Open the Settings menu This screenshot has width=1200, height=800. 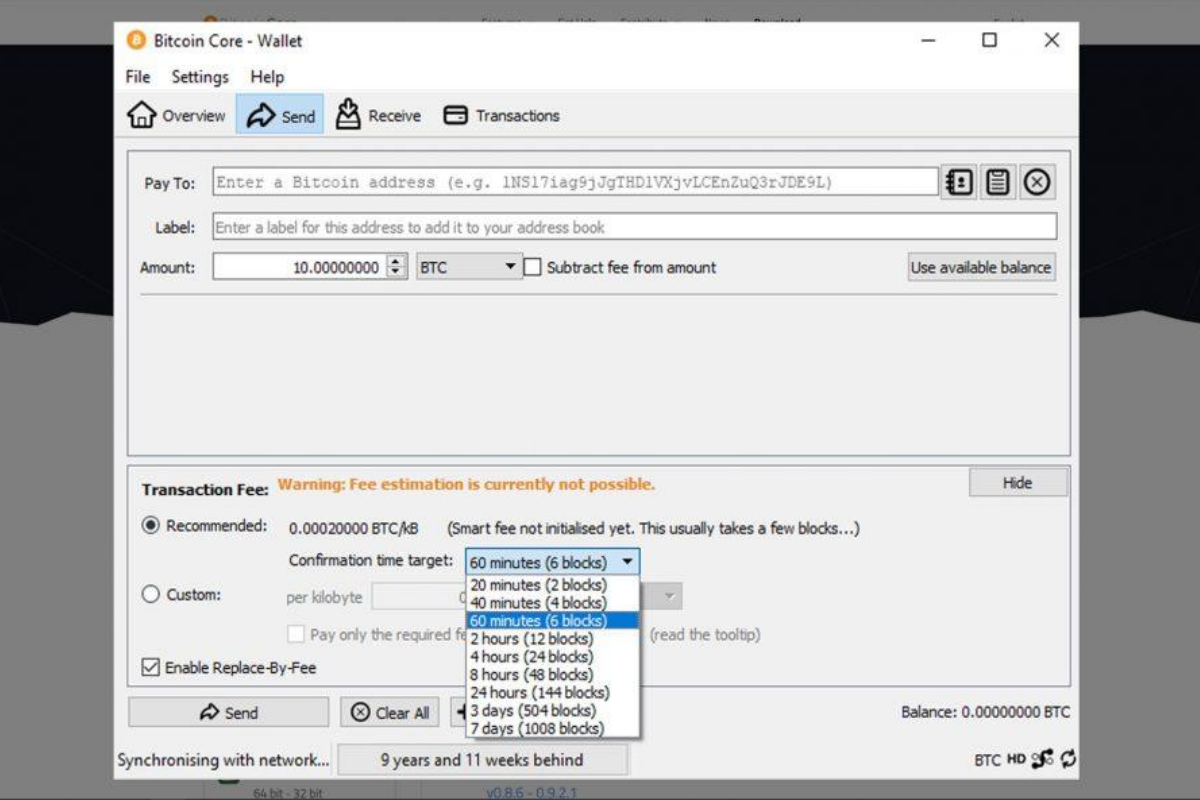coord(200,77)
